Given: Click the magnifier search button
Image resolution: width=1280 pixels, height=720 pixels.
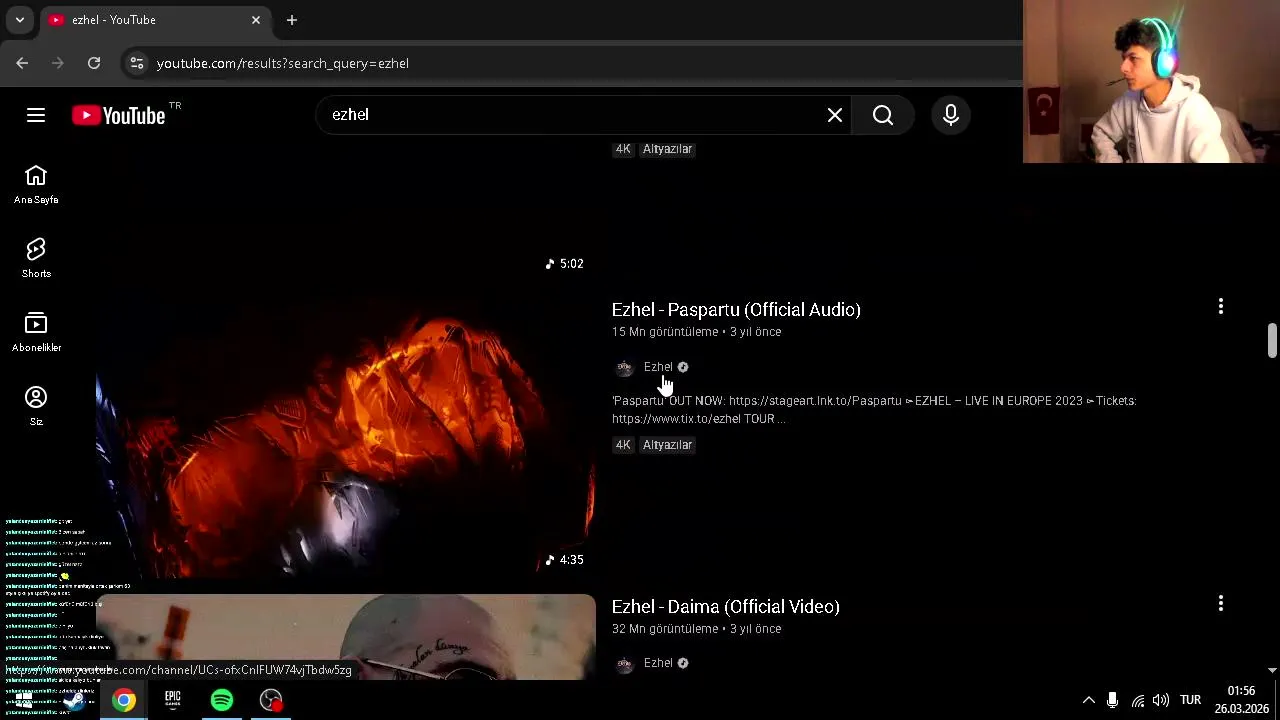Looking at the screenshot, I should click(x=883, y=115).
